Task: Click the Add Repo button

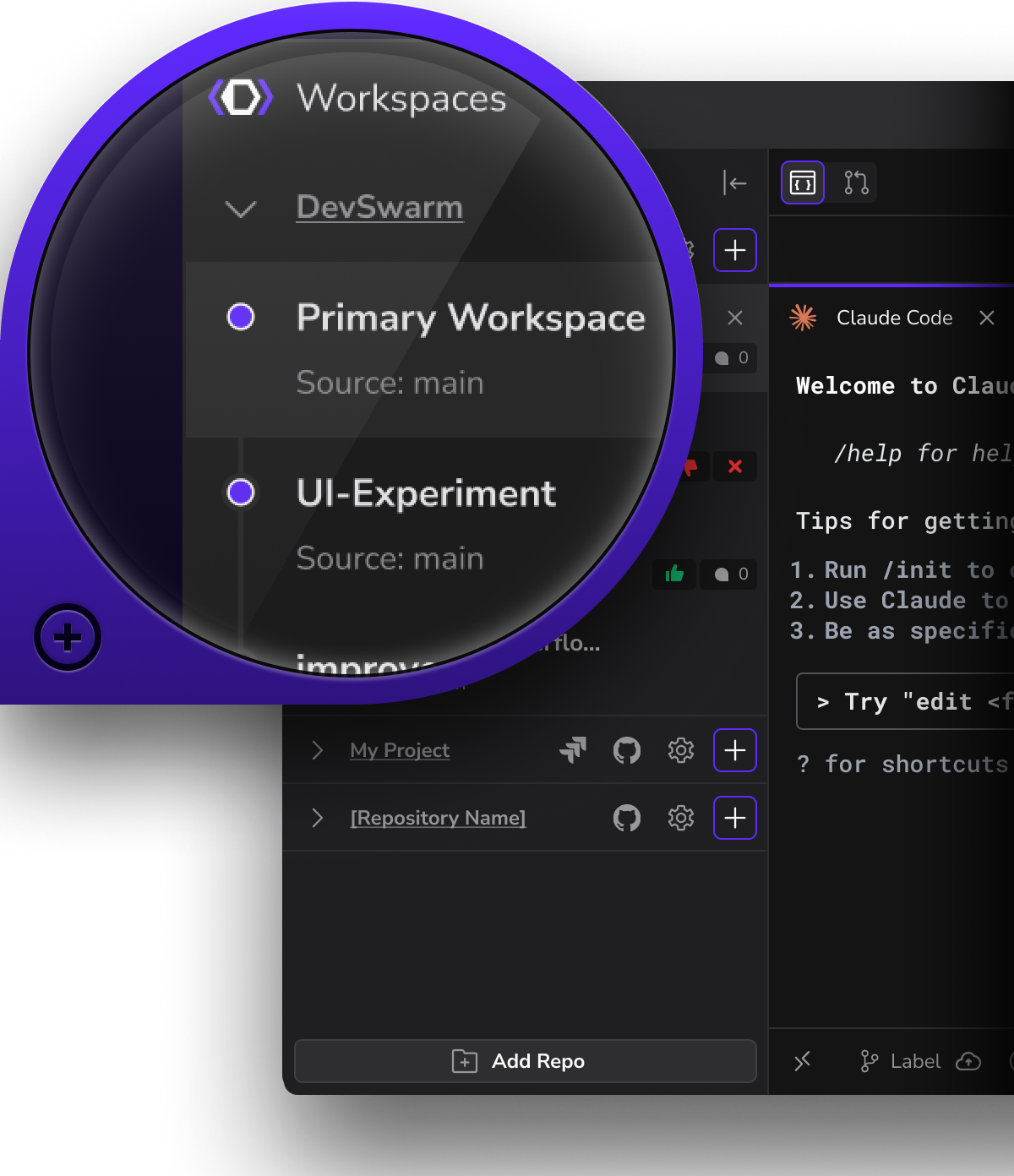Action: [x=525, y=1061]
